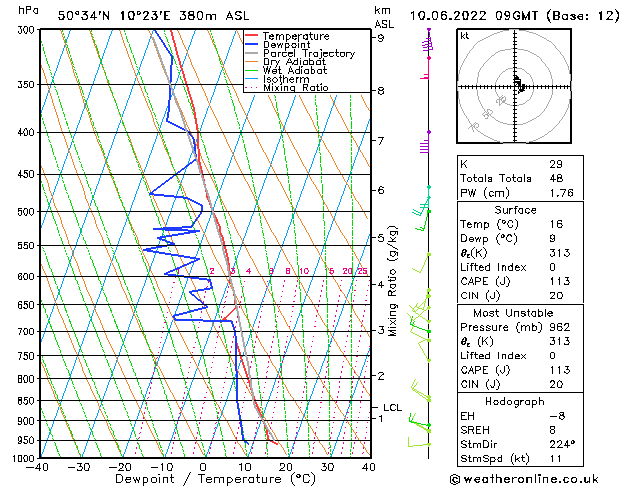Click the surface Dewp (°C) value 9
Viewport: 629px width, 486px height.
click(x=552, y=238)
